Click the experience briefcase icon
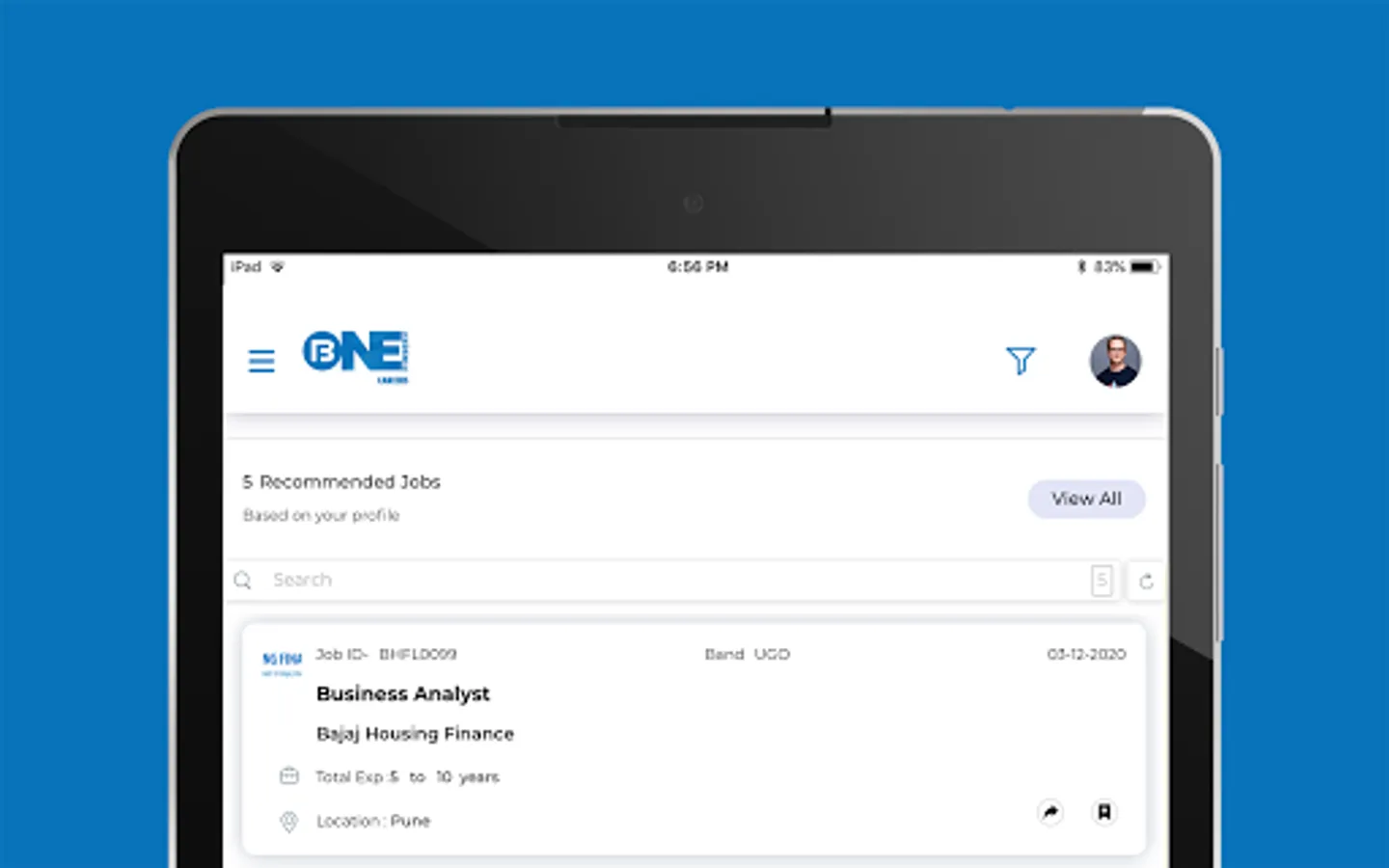1389x868 pixels. (288, 775)
